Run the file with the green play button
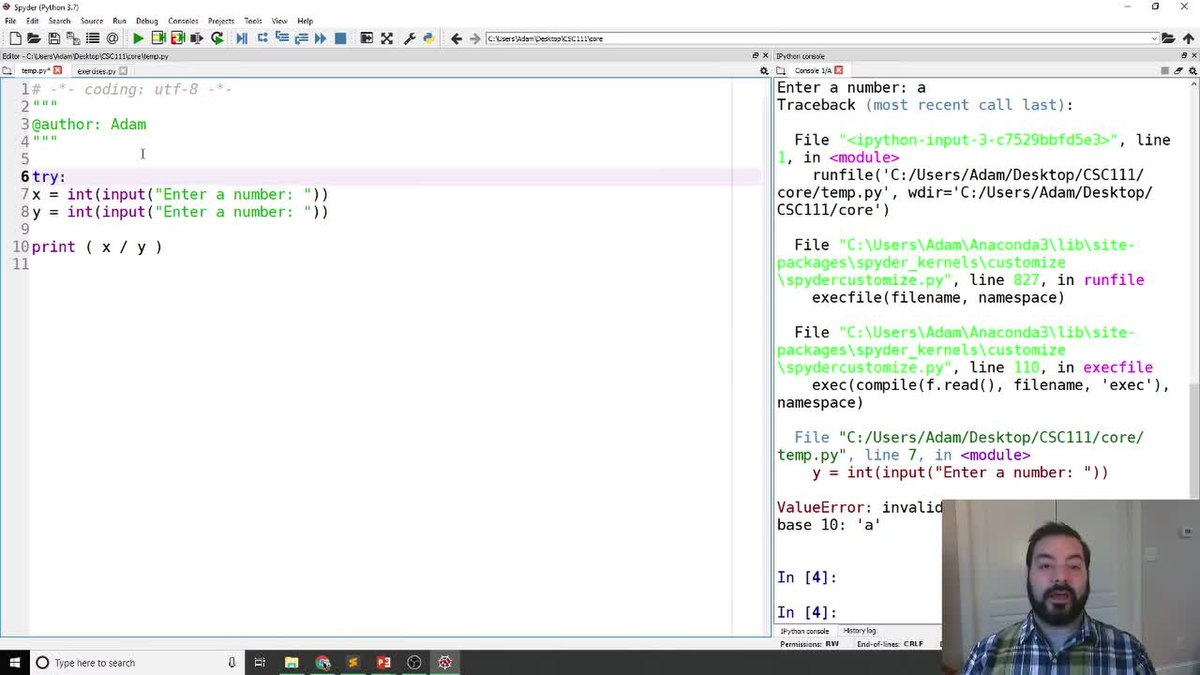The width and height of the screenshot is (1200, 675). click(138, 38)
